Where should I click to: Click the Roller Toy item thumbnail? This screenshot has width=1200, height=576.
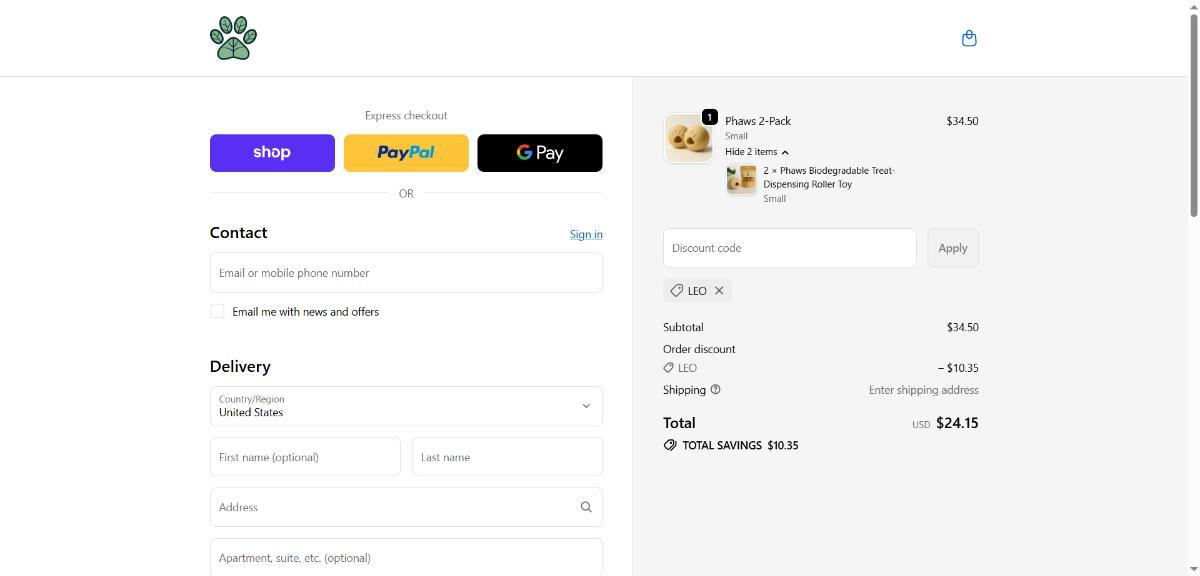[x=741, y=180]
